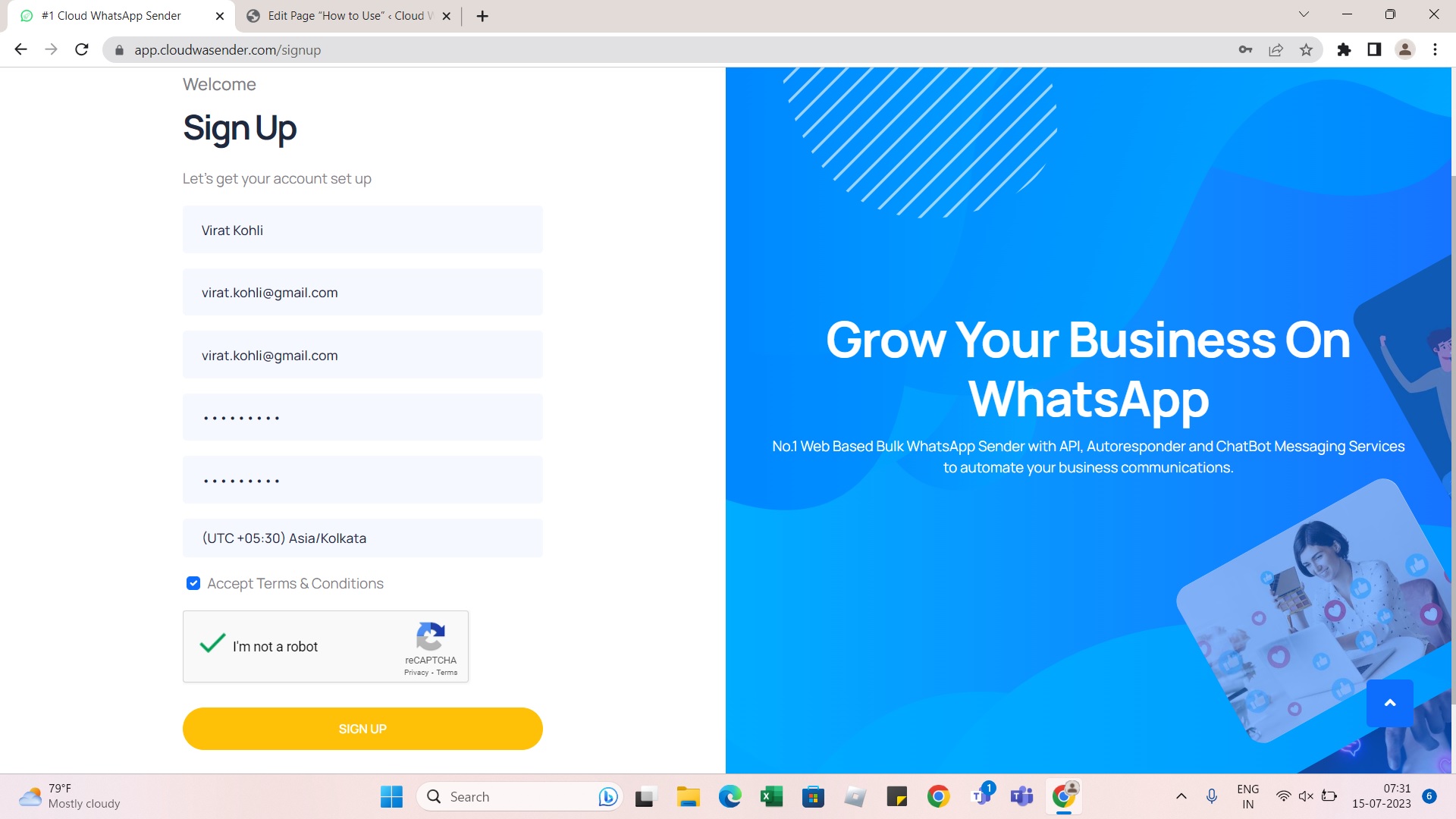The image size is (1456, 819).
Task: Open Microsoft Teams purple icon
Action: 1021,796
